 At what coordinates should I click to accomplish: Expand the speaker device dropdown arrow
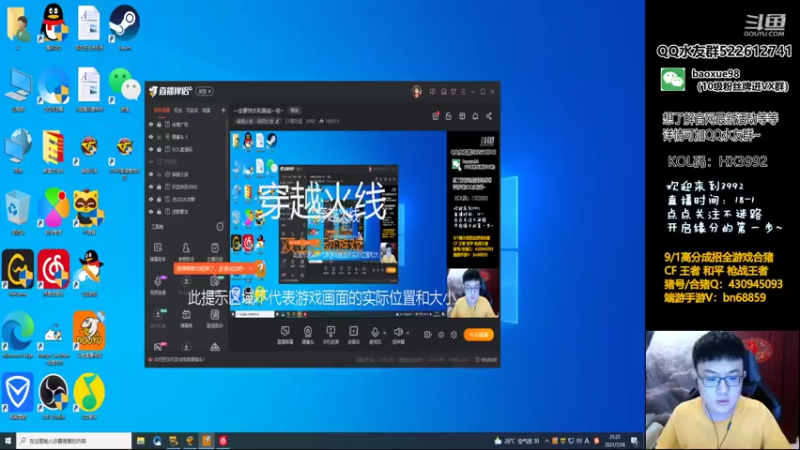point(408,333)
